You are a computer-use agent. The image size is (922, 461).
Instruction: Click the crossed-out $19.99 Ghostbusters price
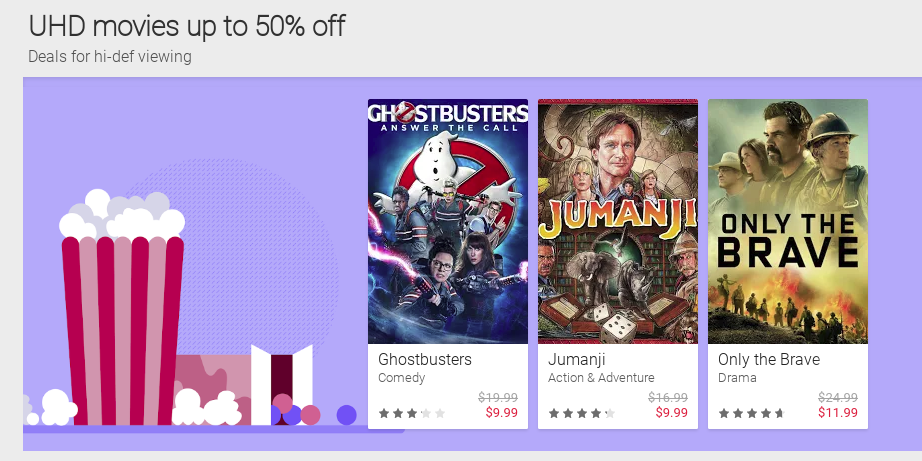498,397
